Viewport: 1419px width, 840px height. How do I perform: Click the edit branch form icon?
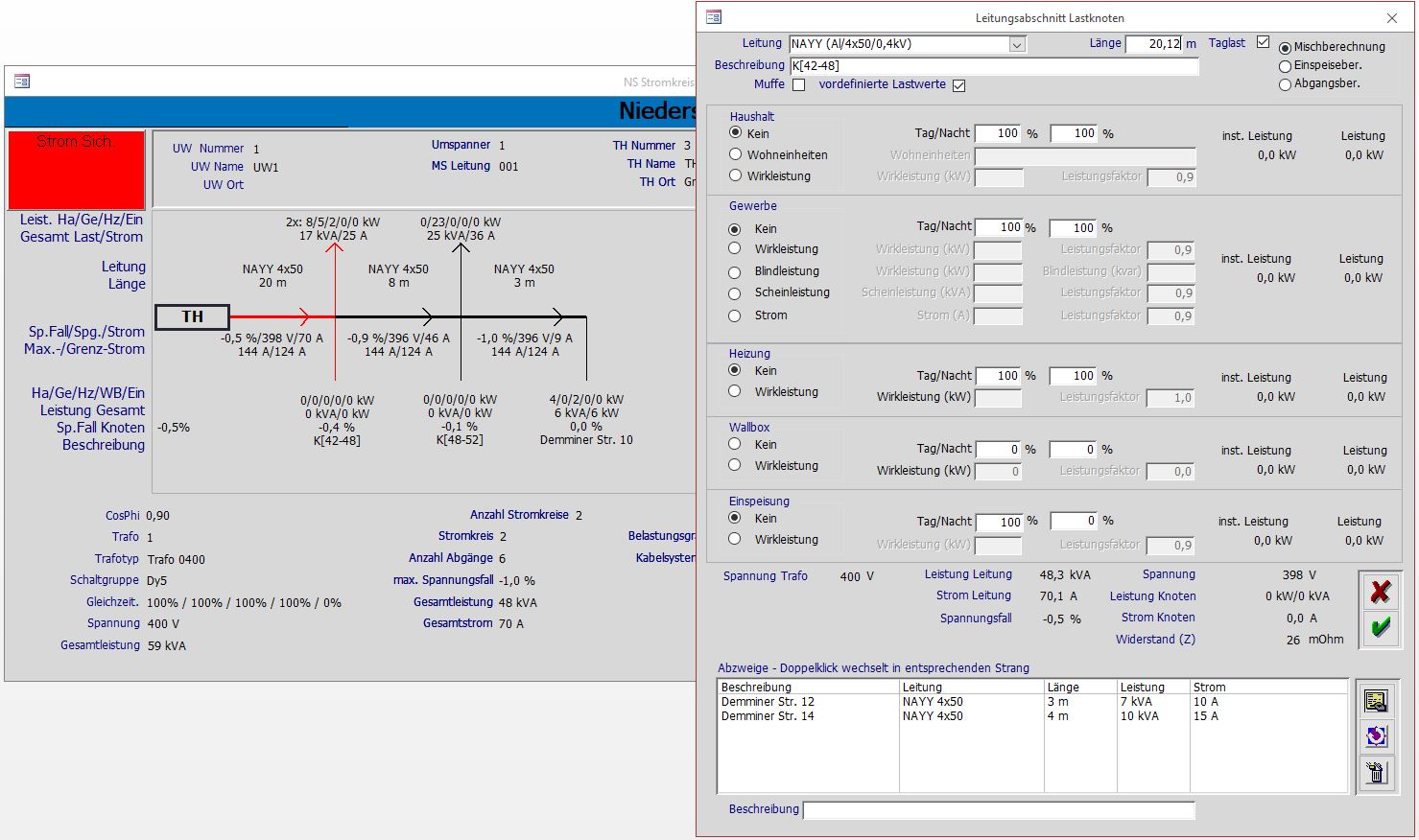coord(1375,701)
